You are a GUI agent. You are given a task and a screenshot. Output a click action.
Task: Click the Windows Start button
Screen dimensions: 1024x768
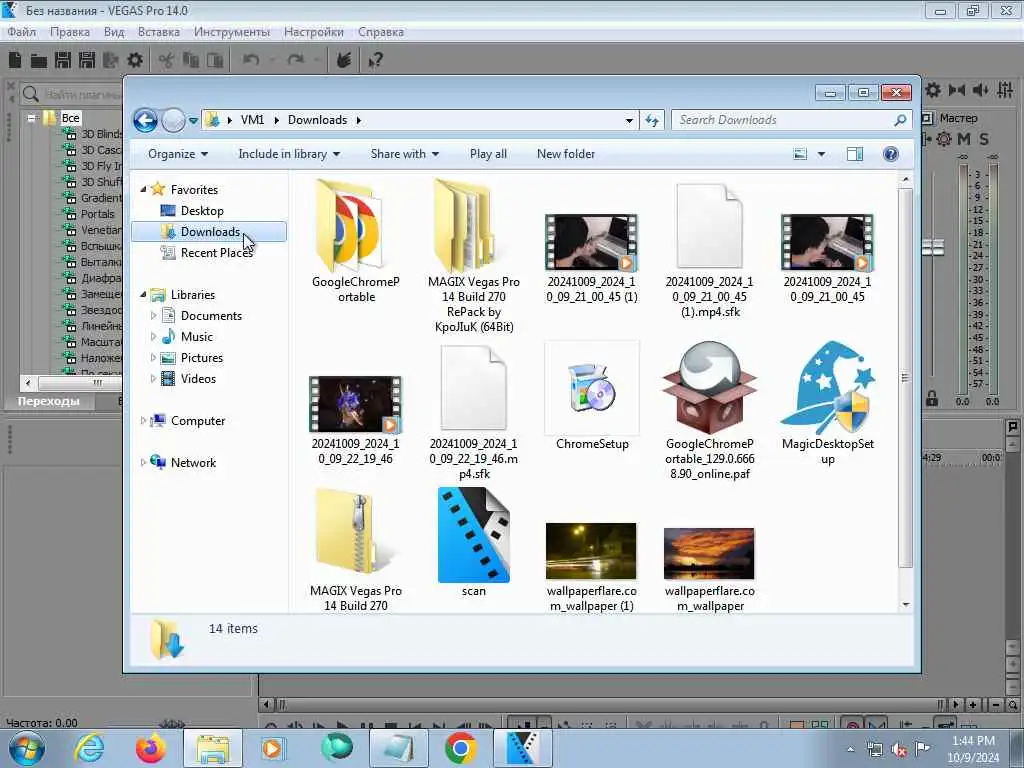click(x=27, y=748)
